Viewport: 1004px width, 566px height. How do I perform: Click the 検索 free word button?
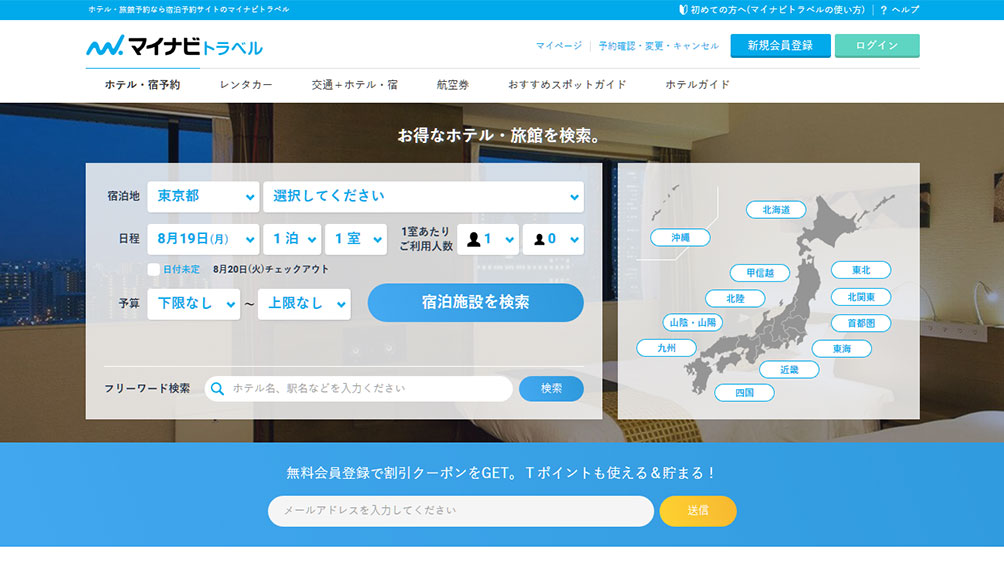[x=551, y=389]
